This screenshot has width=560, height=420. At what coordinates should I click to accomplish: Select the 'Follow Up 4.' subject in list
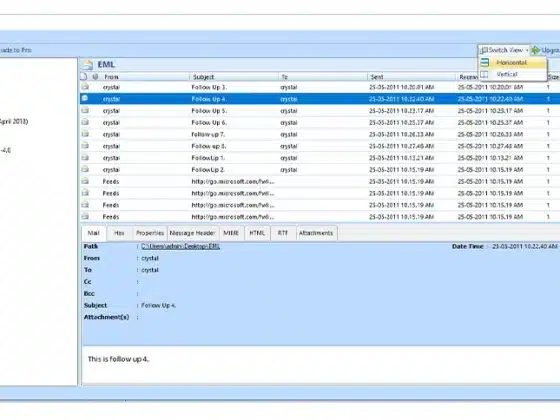209,99
